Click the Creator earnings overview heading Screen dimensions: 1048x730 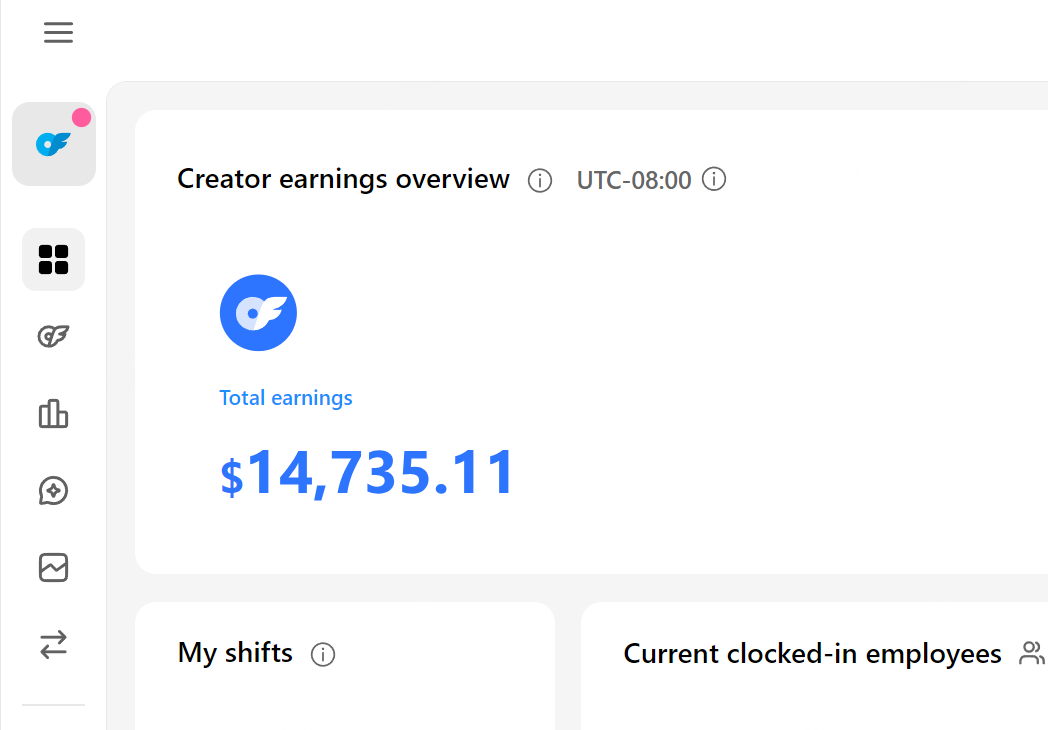pyautogui.click(x=343, y=180)
